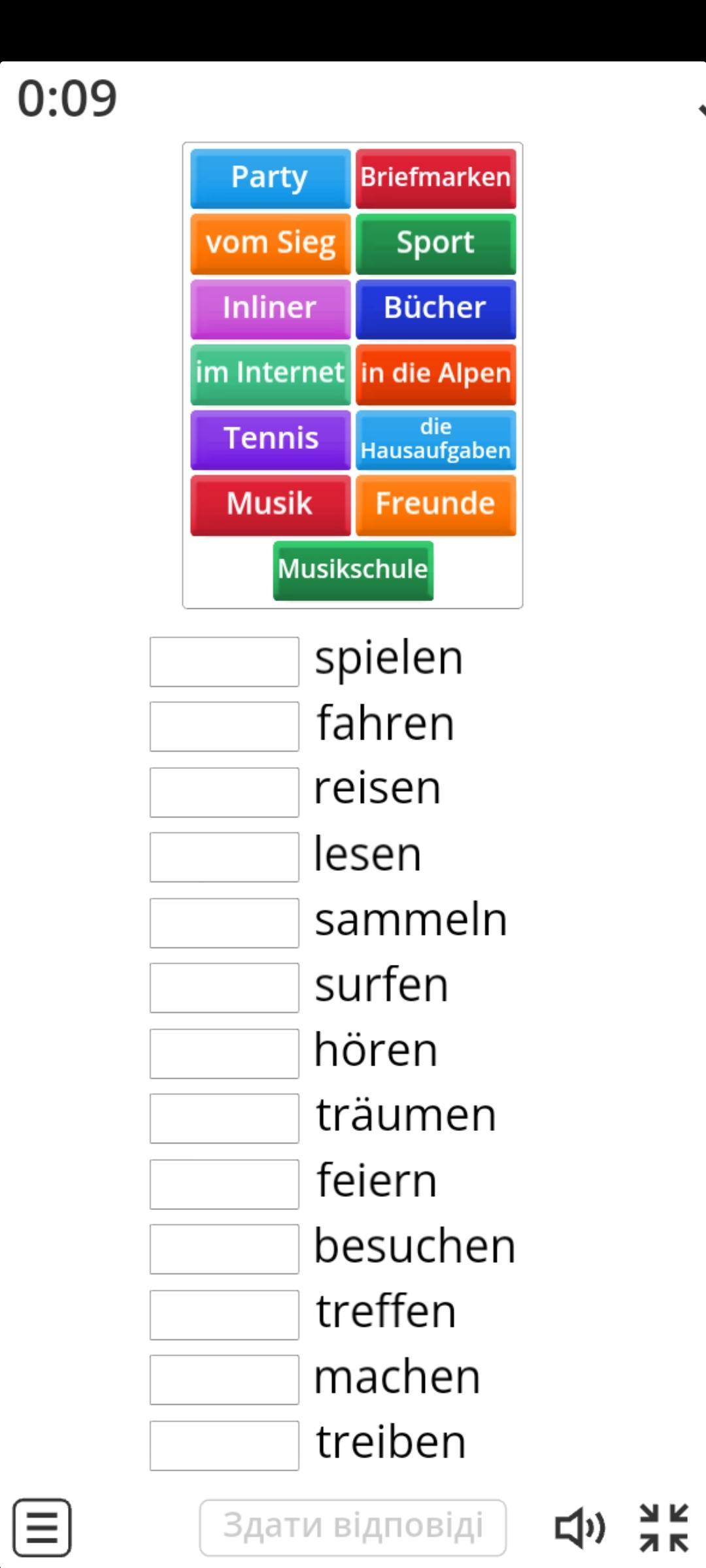Viewport: 706px width, 1568px height.
Task: Mute the sound with speaker icon
Action: (580, 1527)
